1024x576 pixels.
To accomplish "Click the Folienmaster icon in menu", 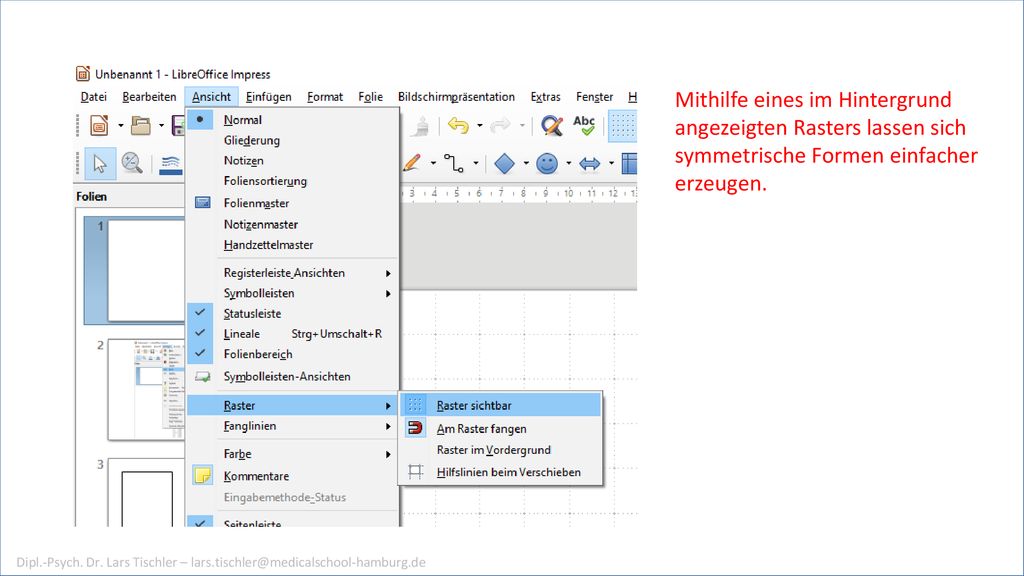I will 202,203.
